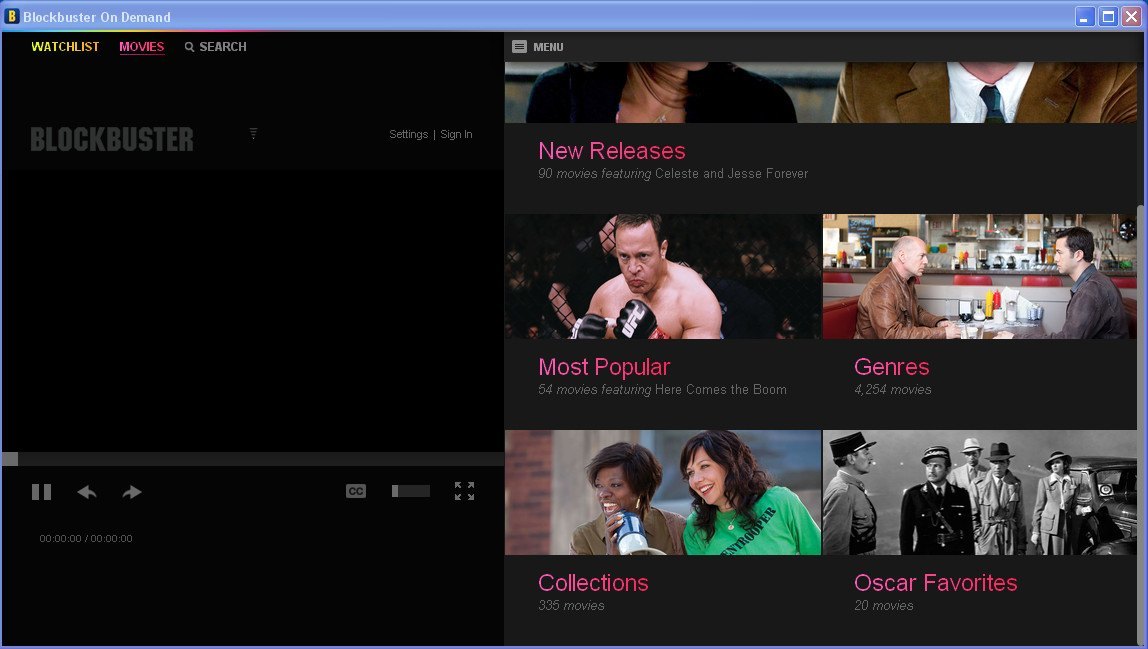Open the filter dropdown icon beside Blockbuster logo
1148x649 pixels.
click(253, 133)
